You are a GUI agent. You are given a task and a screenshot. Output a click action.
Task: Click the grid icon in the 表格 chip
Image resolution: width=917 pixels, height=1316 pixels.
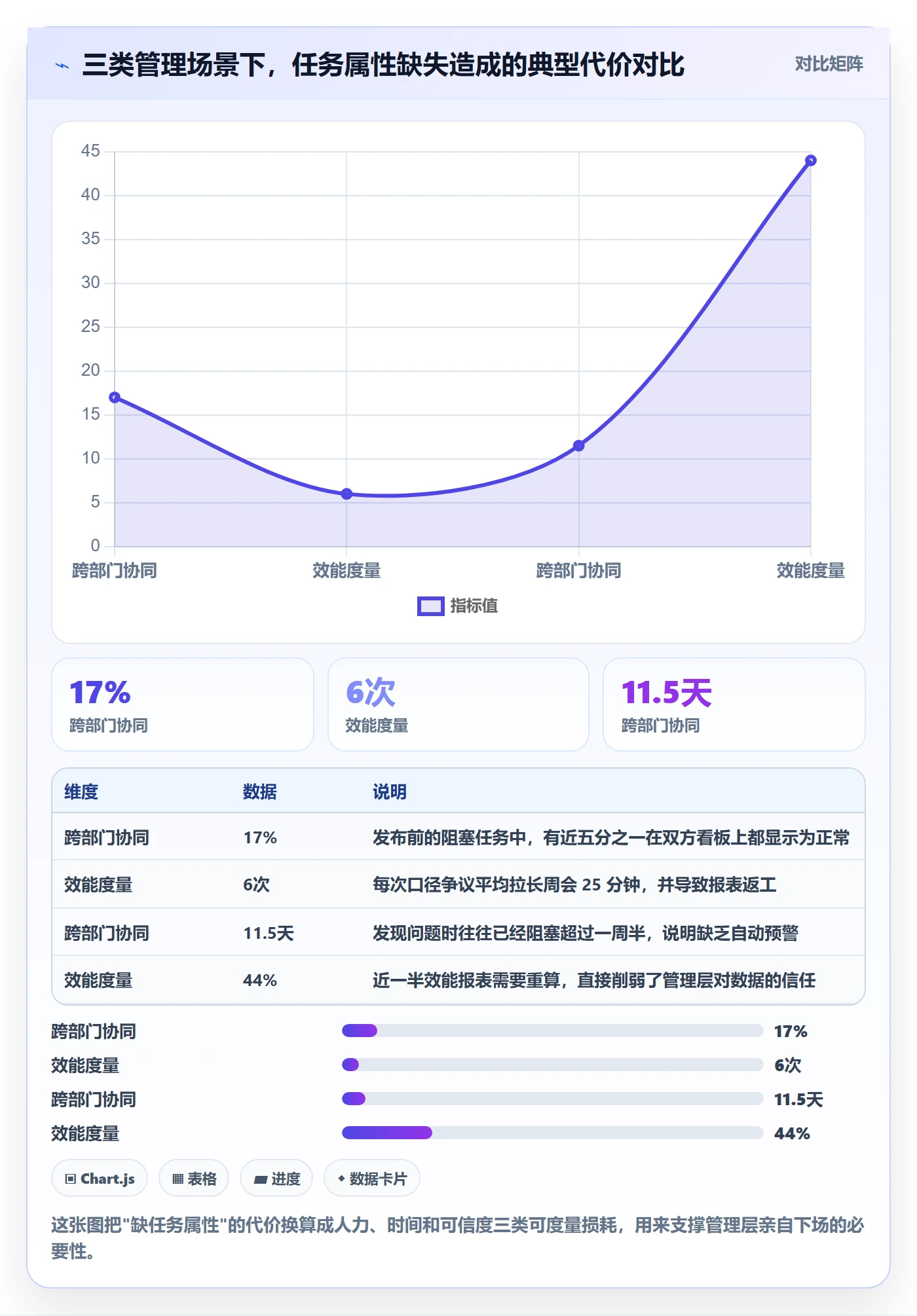point(178,1179)
